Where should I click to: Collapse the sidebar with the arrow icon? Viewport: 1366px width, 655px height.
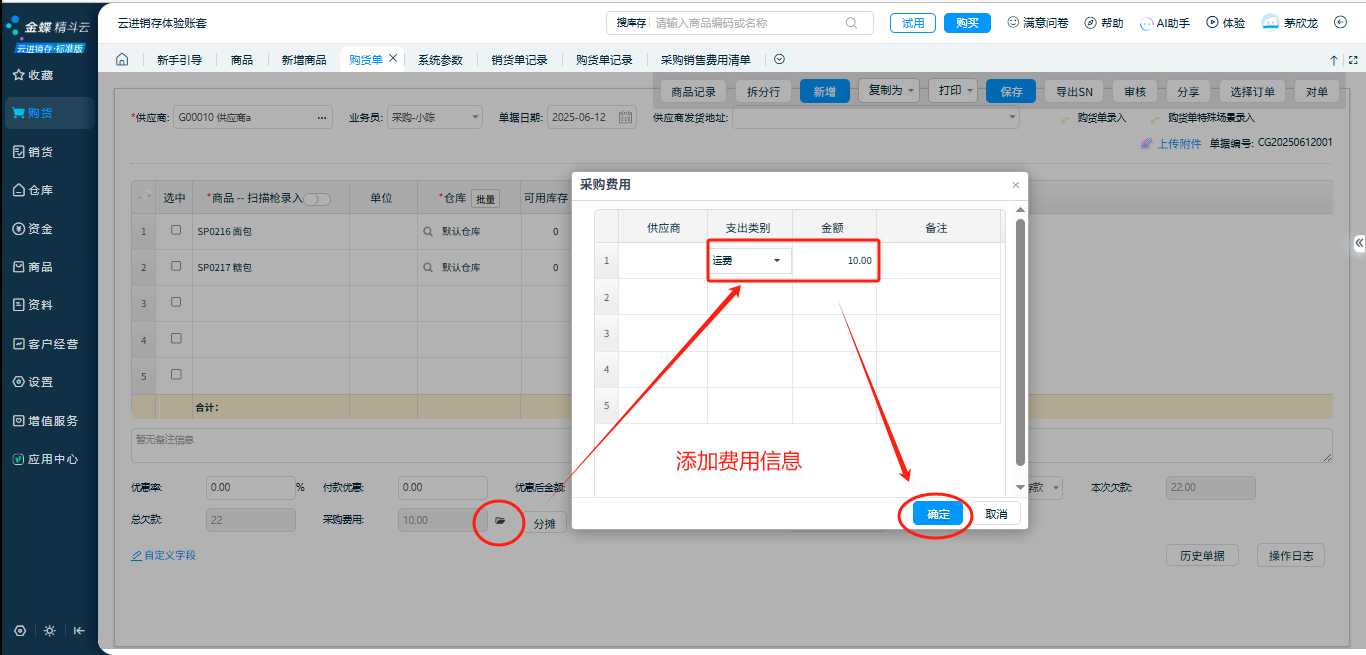[x=79, y=631]
